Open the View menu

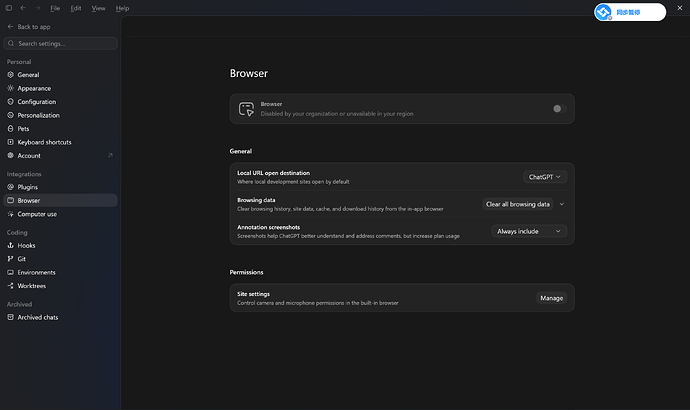[x=98, y=8]
